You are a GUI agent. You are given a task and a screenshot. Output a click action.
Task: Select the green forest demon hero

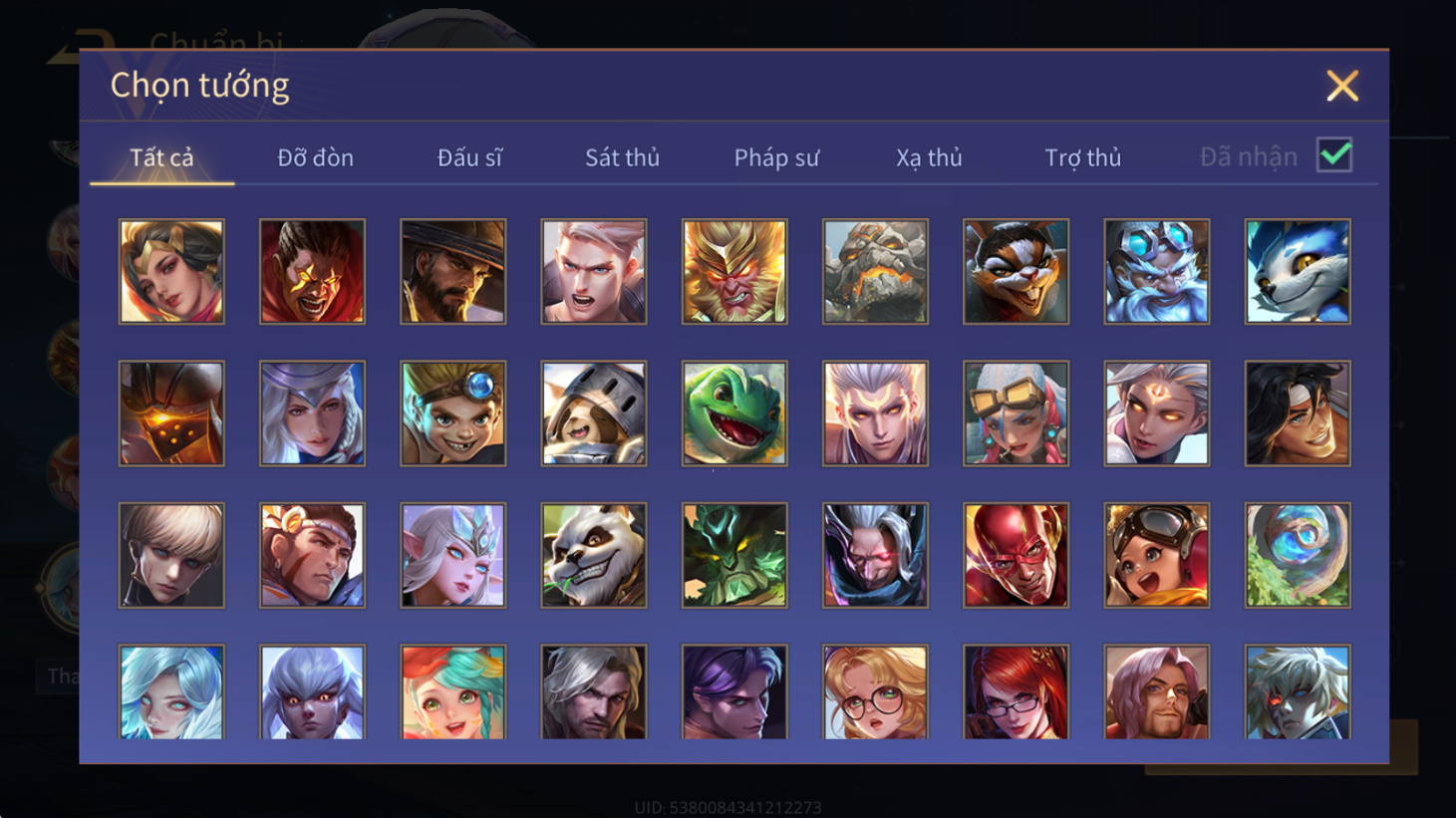pyautogui.click(x=734, y=555)
